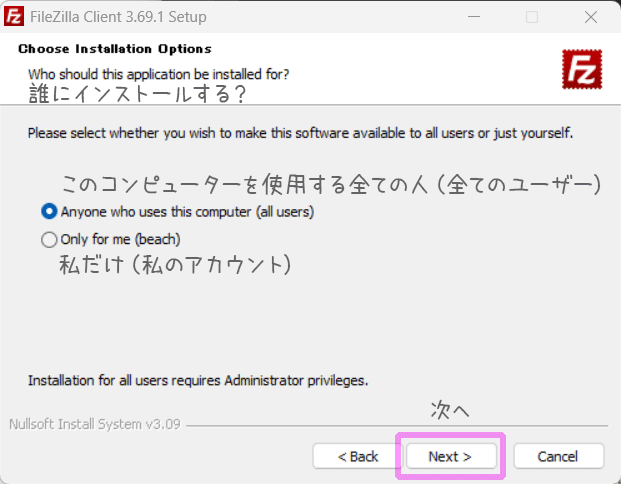Click the '次へ' annotation above the Next button
621x484 pixels.
(x=450, y=410)
